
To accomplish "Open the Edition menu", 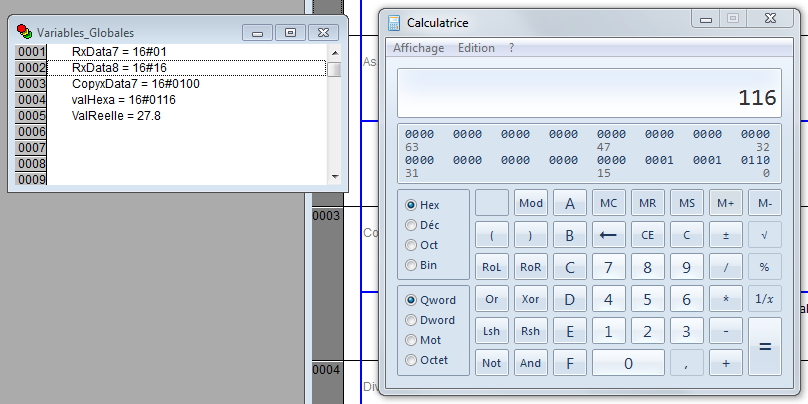I will tap(476, 48).
